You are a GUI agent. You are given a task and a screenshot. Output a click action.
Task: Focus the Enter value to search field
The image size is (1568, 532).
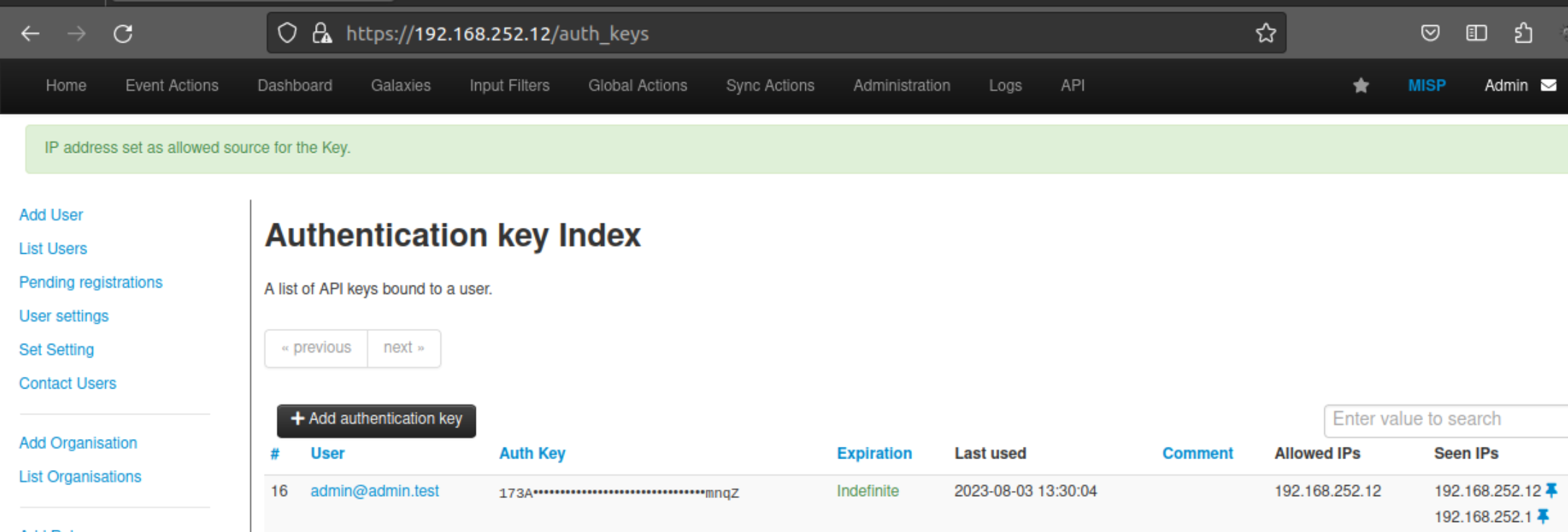(1445, 420)
